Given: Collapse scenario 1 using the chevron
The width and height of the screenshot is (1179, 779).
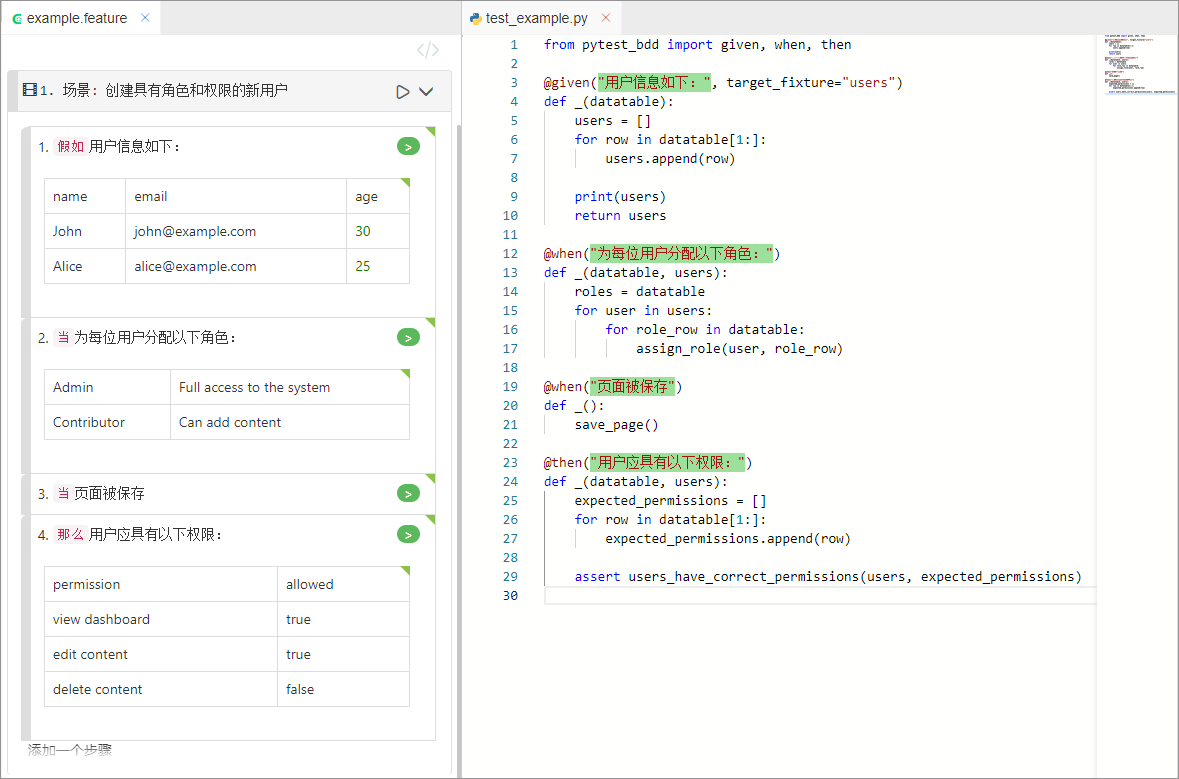Looking at the screenshot, I should 425,90.
